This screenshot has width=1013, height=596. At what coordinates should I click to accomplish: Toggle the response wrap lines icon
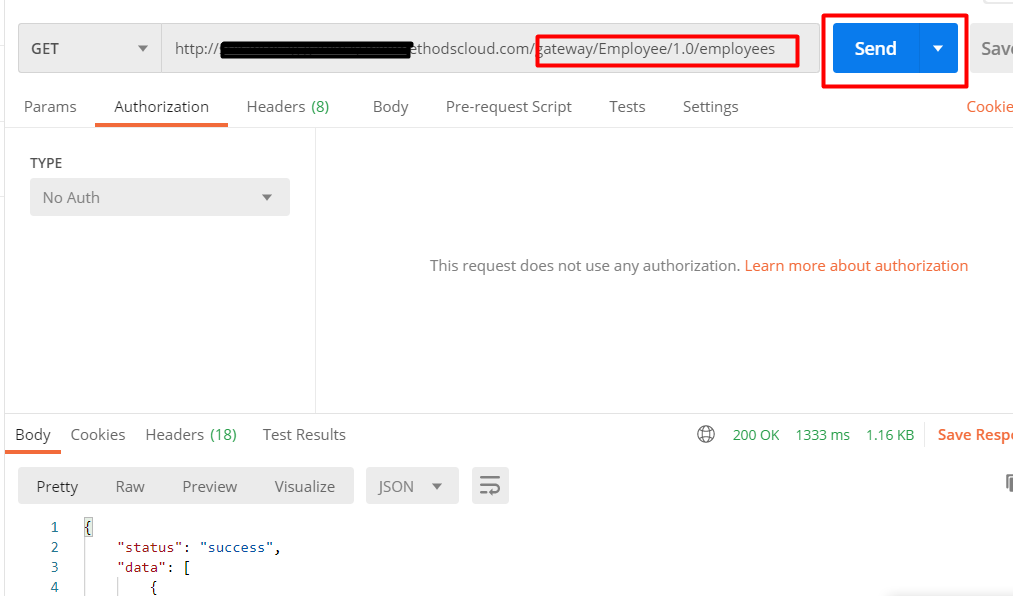pyautogui.click(x=490, y=486)
